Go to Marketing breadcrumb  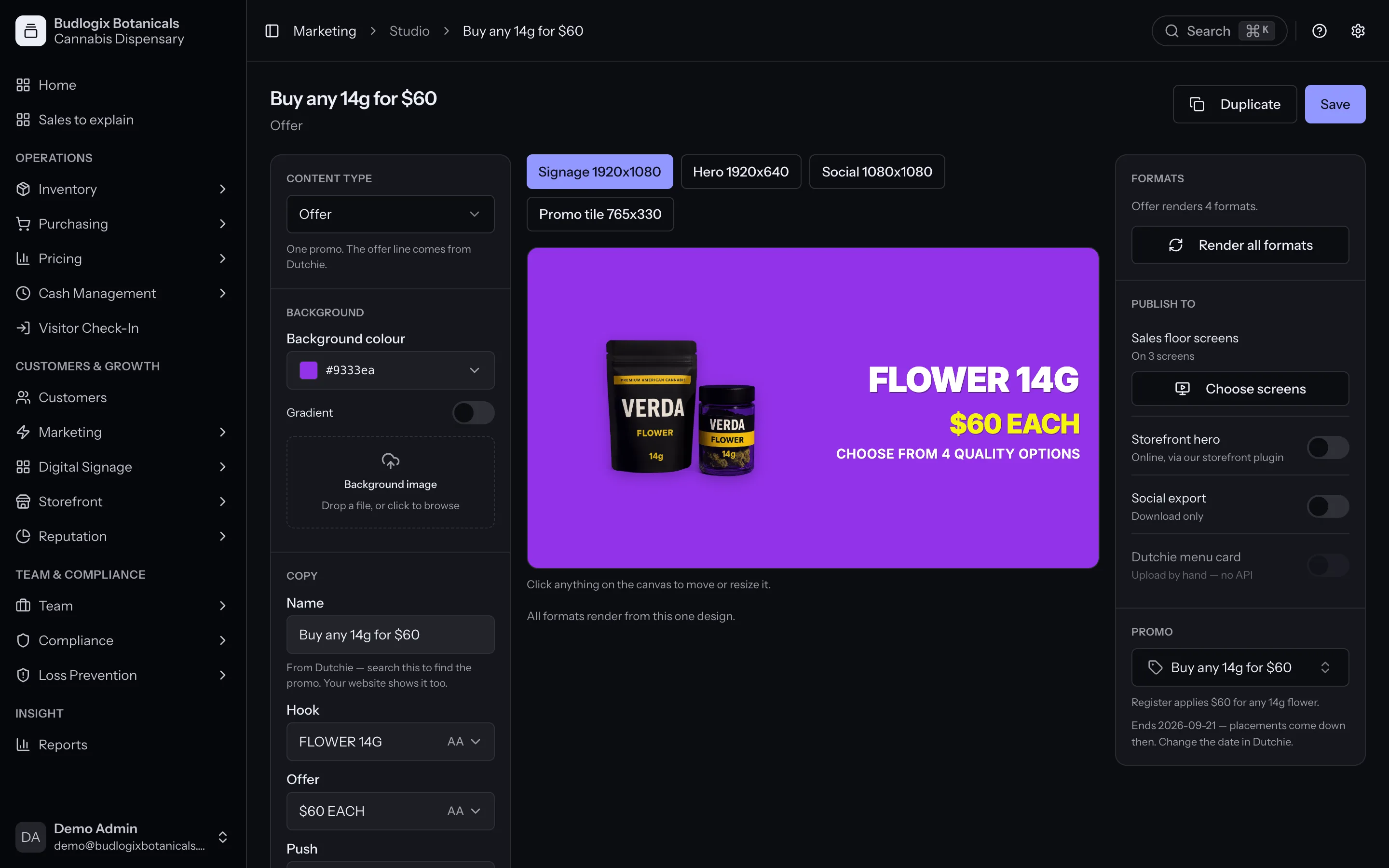[324, 31]
